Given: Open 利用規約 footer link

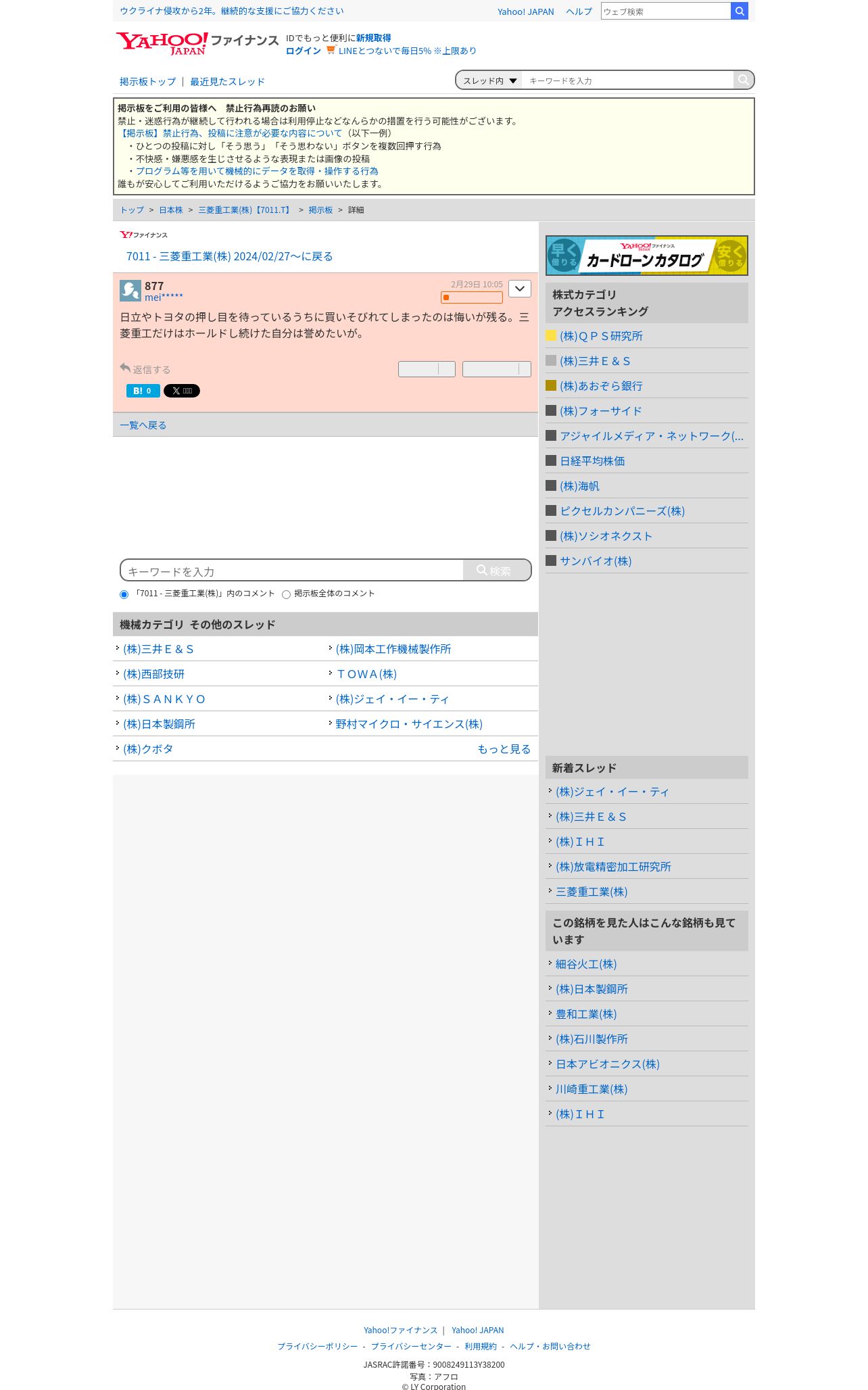Looking at the screenshot, I should 481,1346.
